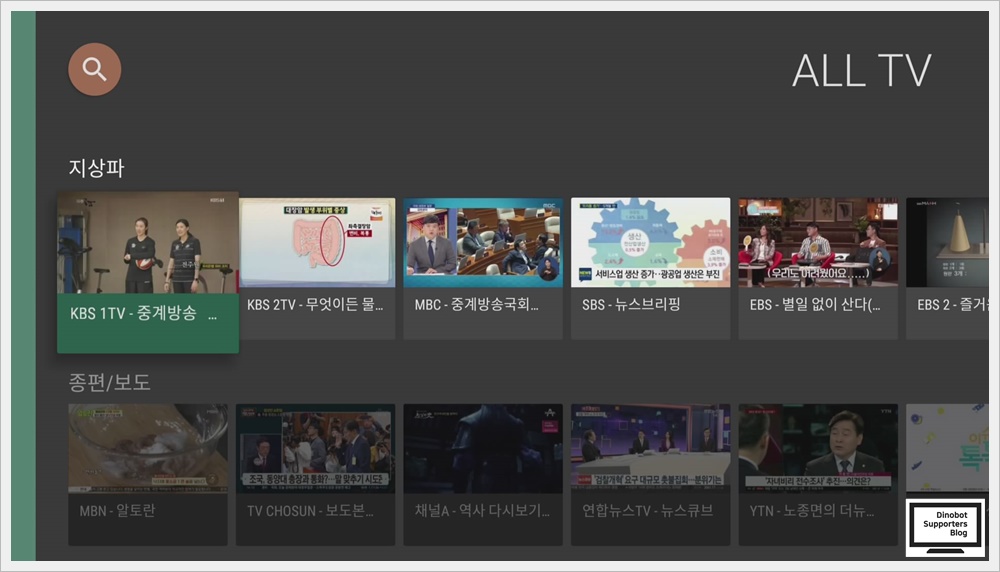Click the SBS - 뉴스브리핑 title

[631, 305]
